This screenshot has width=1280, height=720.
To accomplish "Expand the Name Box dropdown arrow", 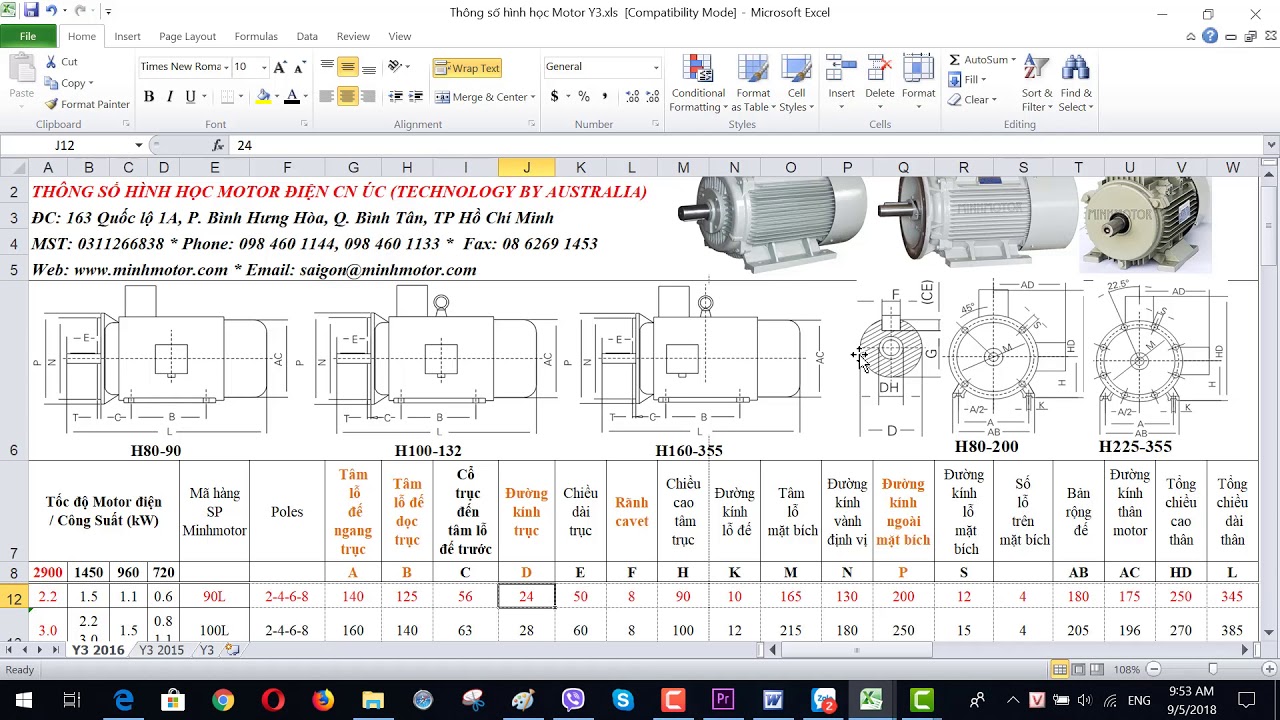I will click(x=139, y=145).
